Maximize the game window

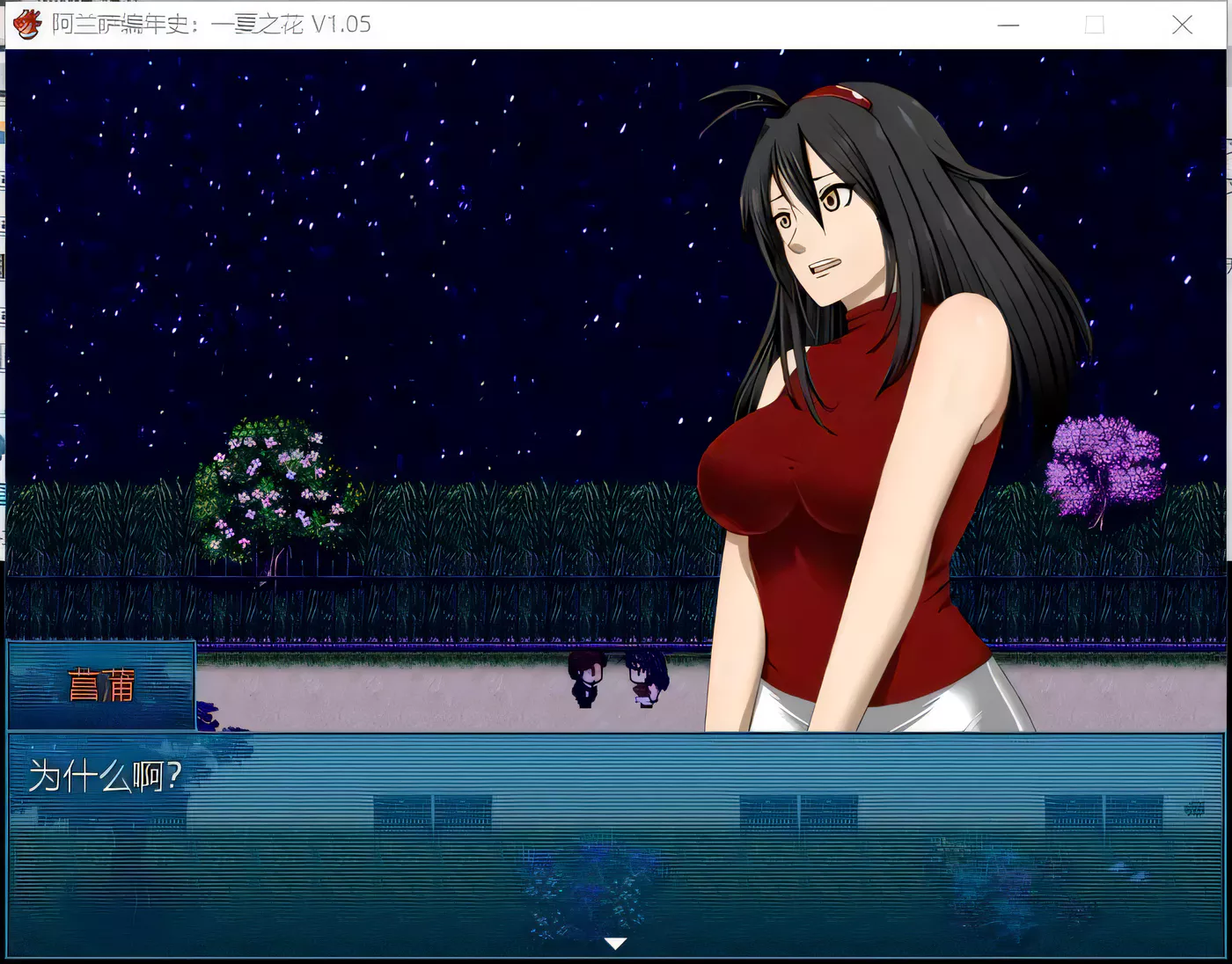[x=1095, y=26]
